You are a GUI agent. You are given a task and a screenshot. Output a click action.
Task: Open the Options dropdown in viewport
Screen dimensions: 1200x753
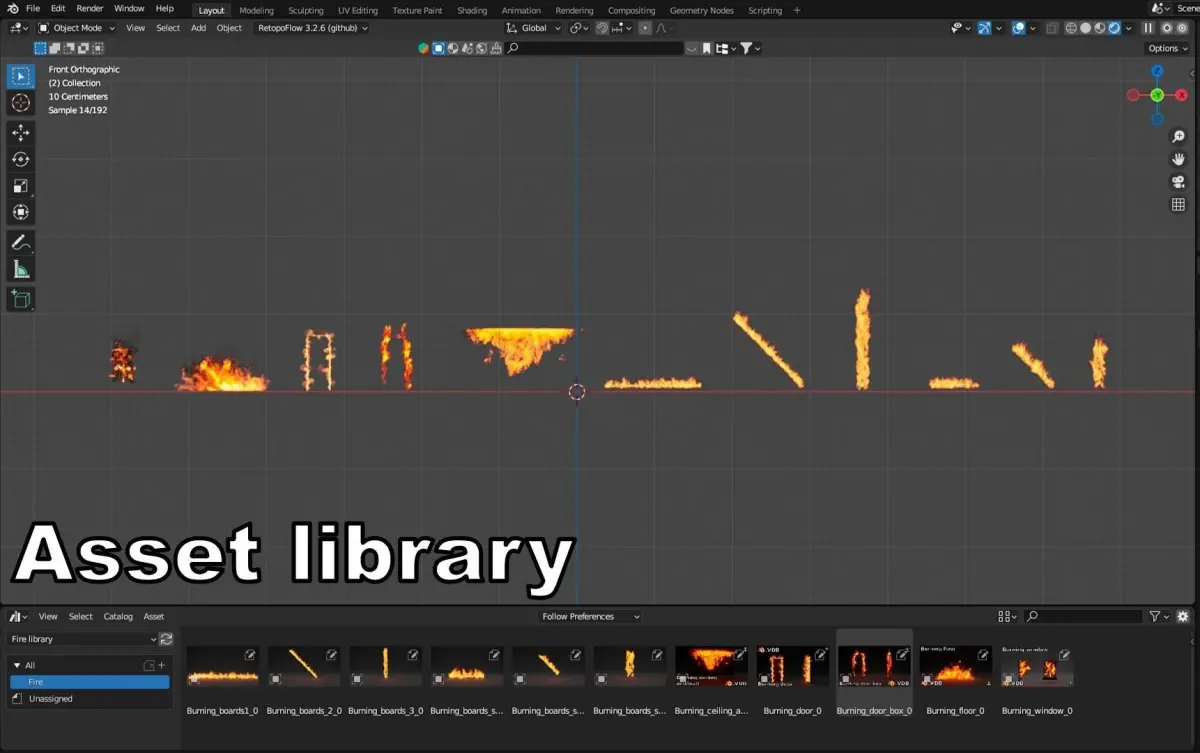[1167, 48]
